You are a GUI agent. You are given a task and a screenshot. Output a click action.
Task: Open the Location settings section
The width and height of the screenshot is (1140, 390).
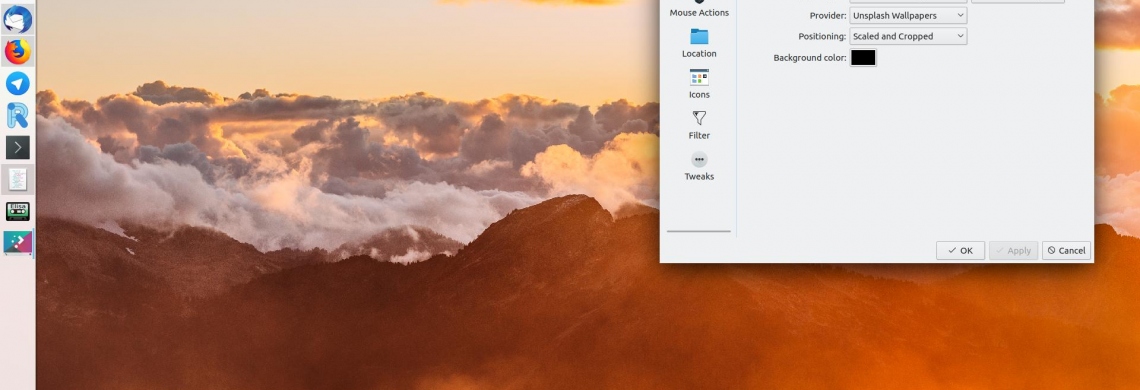[699, 43]
